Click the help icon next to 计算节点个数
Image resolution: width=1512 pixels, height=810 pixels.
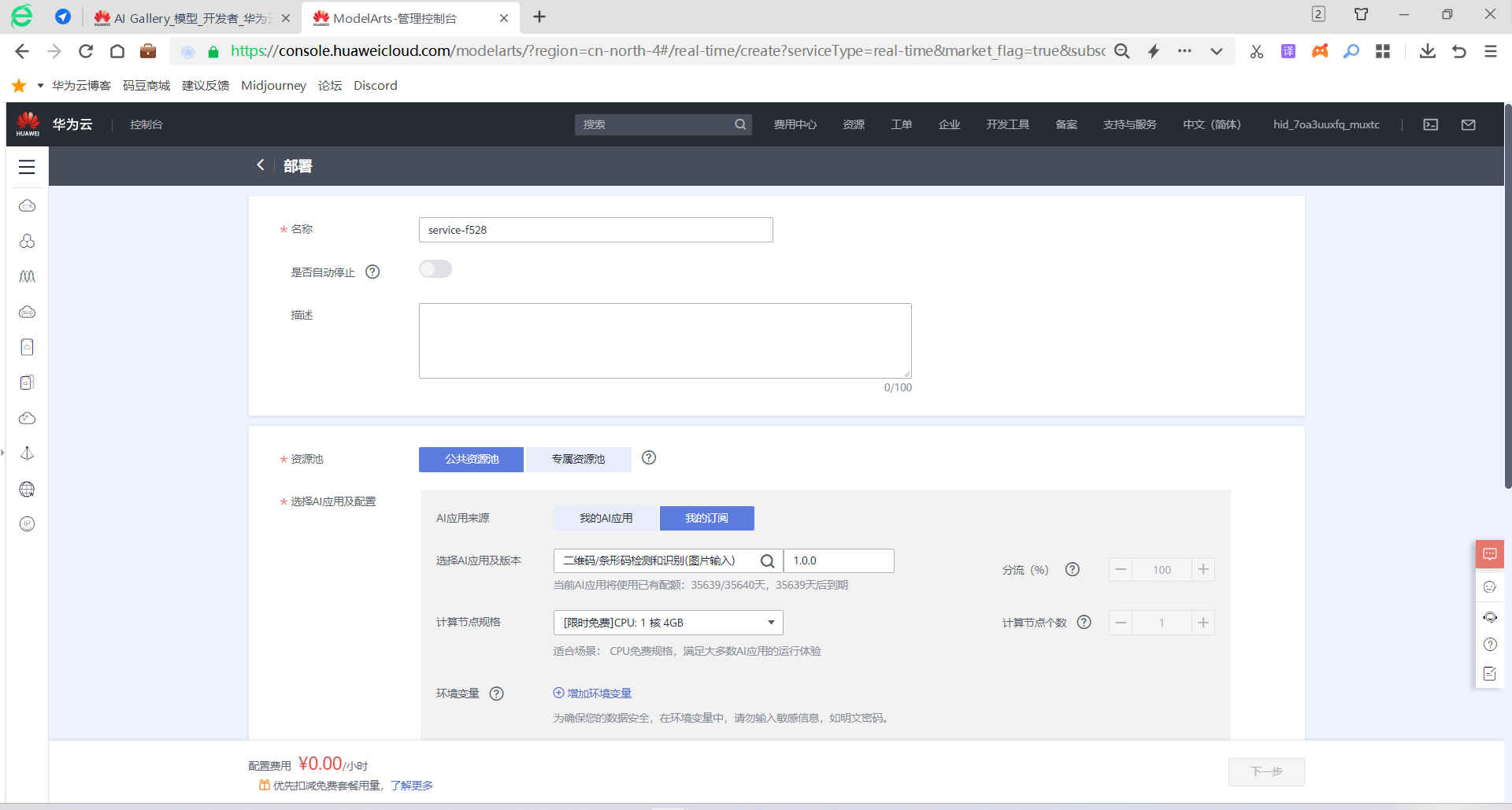(1084, 623)
